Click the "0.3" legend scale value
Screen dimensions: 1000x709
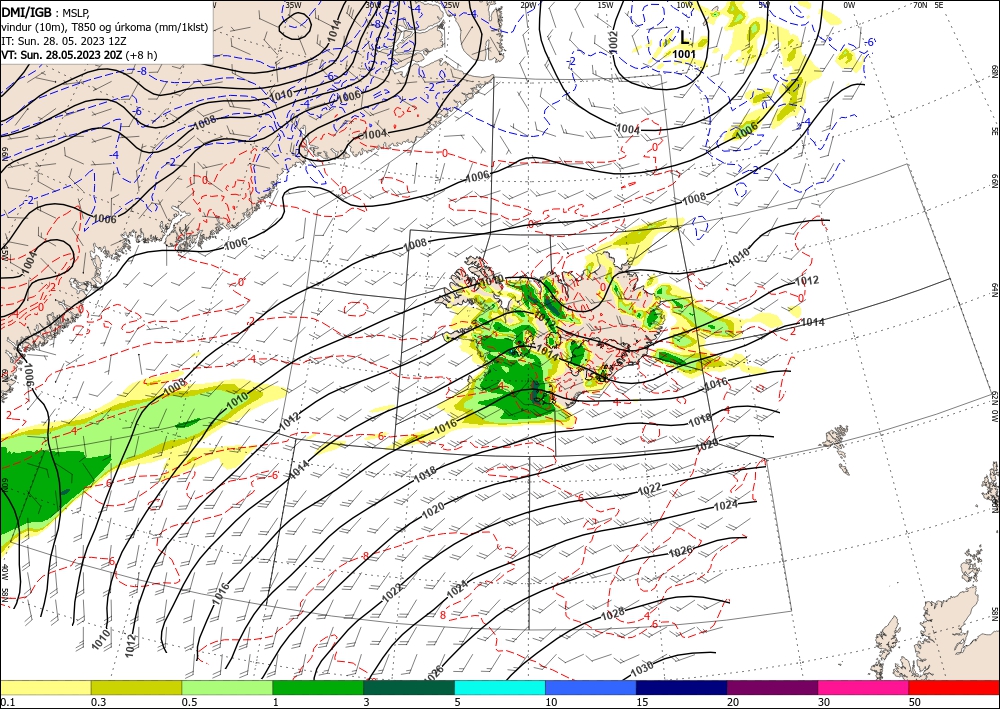(x=98, y=702)
